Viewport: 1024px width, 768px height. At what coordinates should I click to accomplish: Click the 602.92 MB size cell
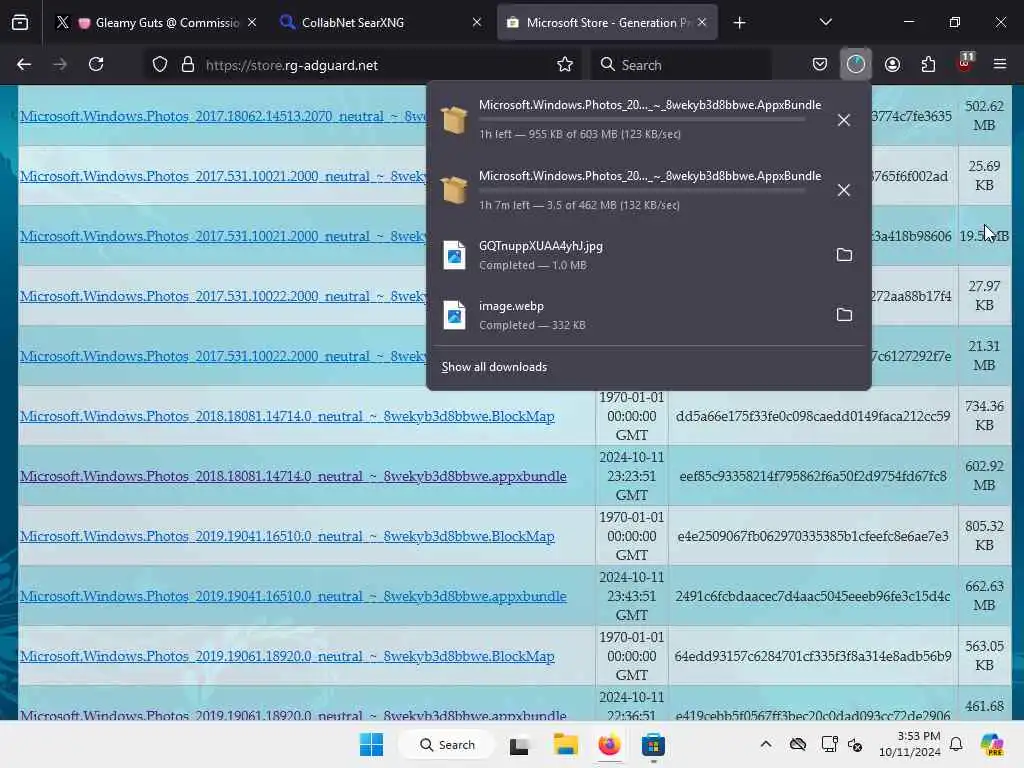pos(984,476)
